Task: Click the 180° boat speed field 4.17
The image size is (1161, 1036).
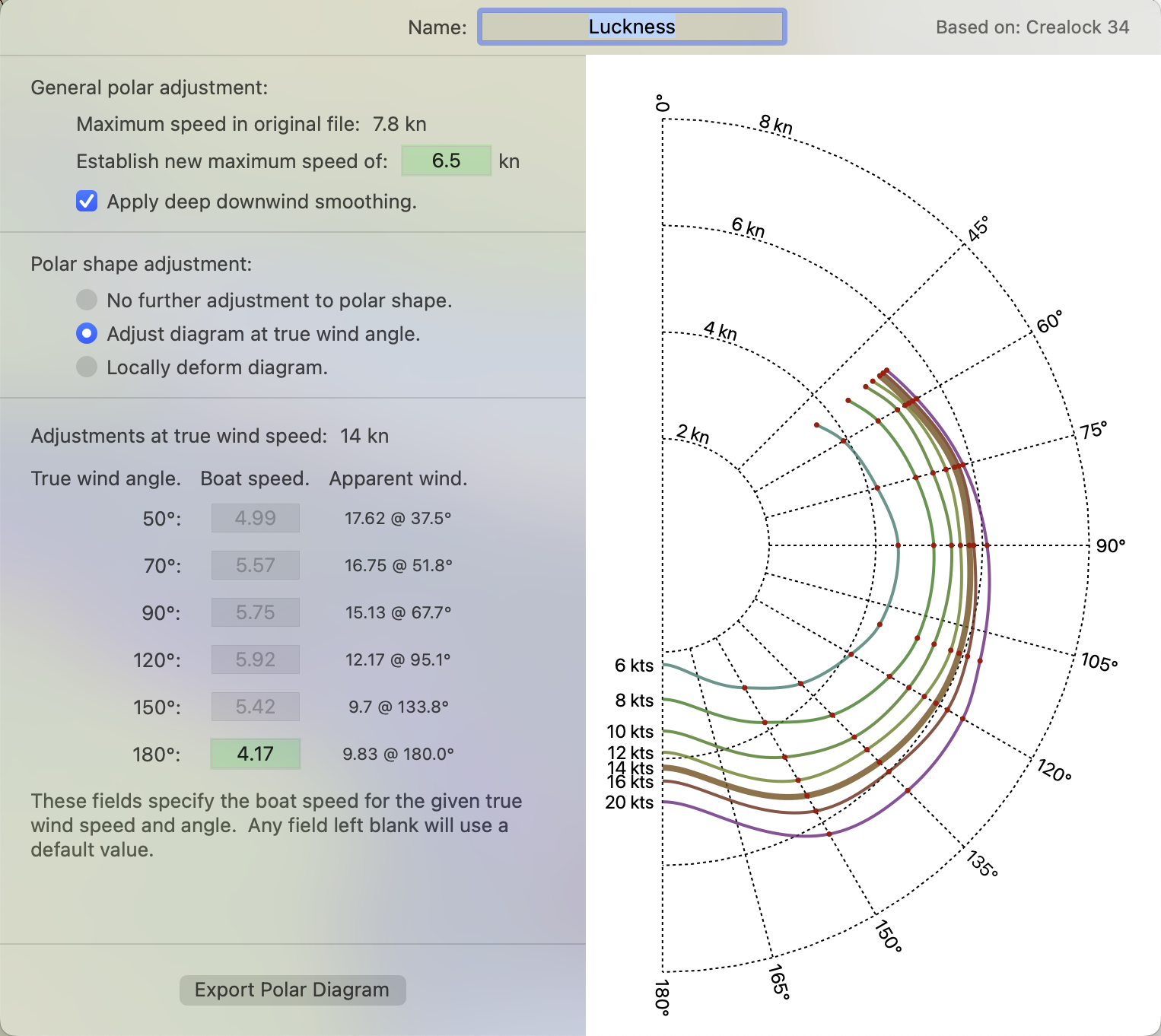Action: click(256, 754)
